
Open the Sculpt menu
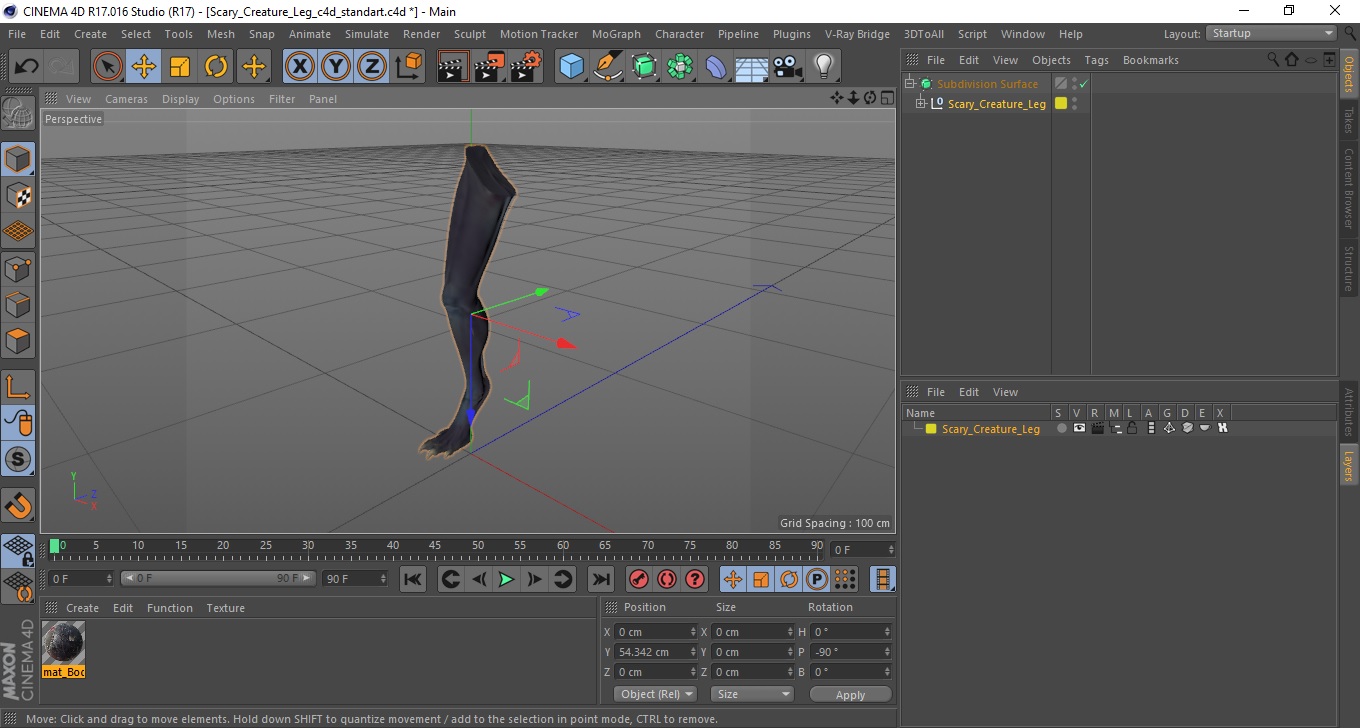[470, 34]
